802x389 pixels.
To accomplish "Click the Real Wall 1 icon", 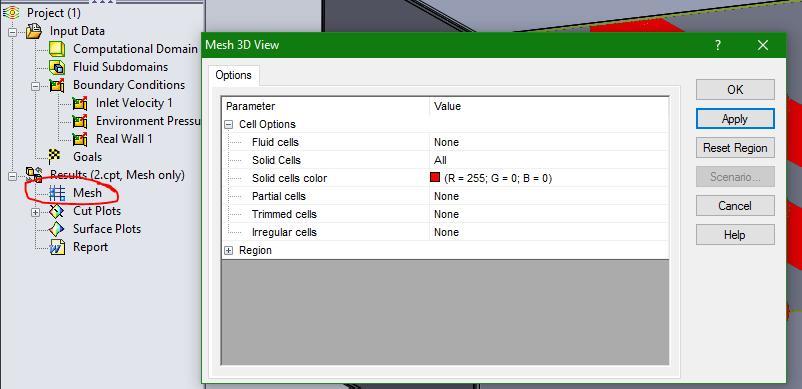I will [x=80, y=139].
